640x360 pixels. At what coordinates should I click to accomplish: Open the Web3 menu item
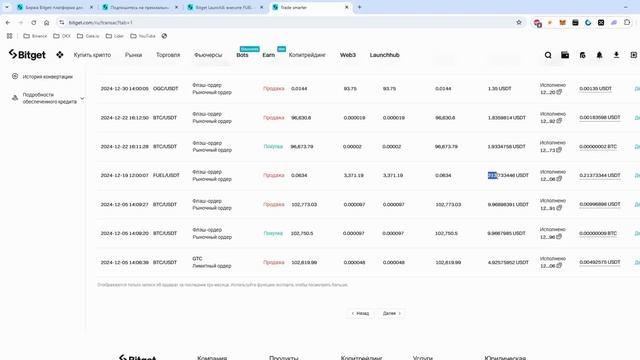click(348, 55)
